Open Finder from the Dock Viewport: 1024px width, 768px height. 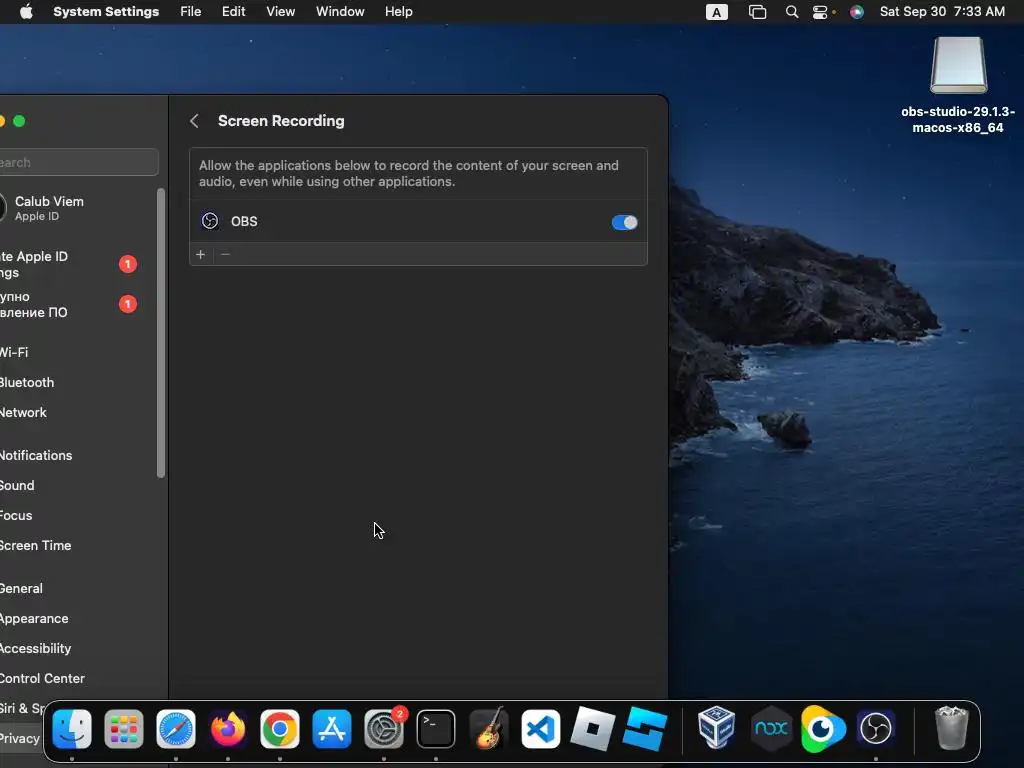(x=72, y=729)
